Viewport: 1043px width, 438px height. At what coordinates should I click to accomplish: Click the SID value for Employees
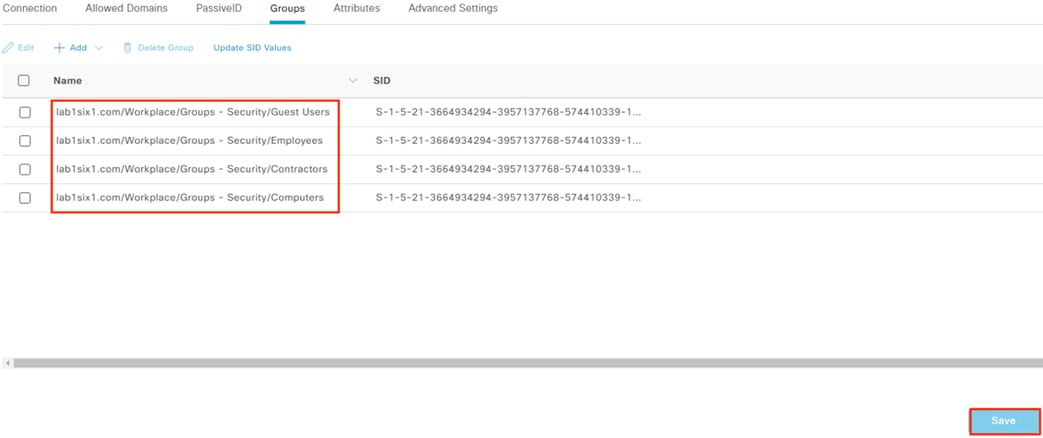tap(509, 141)
